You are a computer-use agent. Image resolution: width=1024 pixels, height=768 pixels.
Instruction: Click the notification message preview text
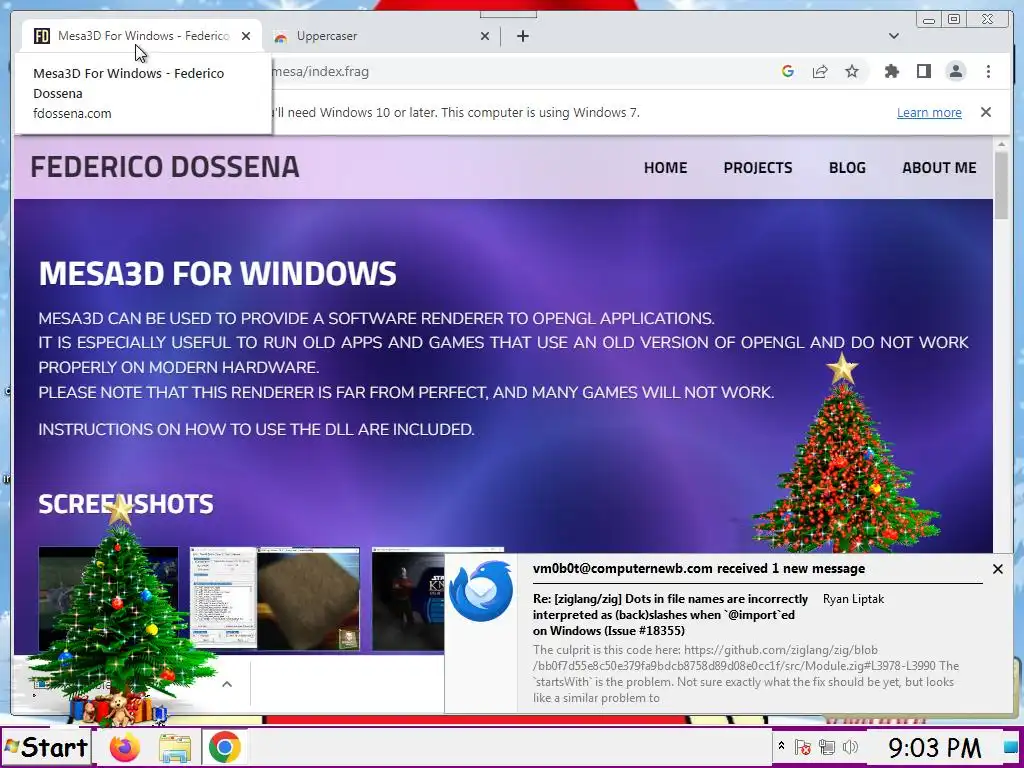(x=746, y=674)
